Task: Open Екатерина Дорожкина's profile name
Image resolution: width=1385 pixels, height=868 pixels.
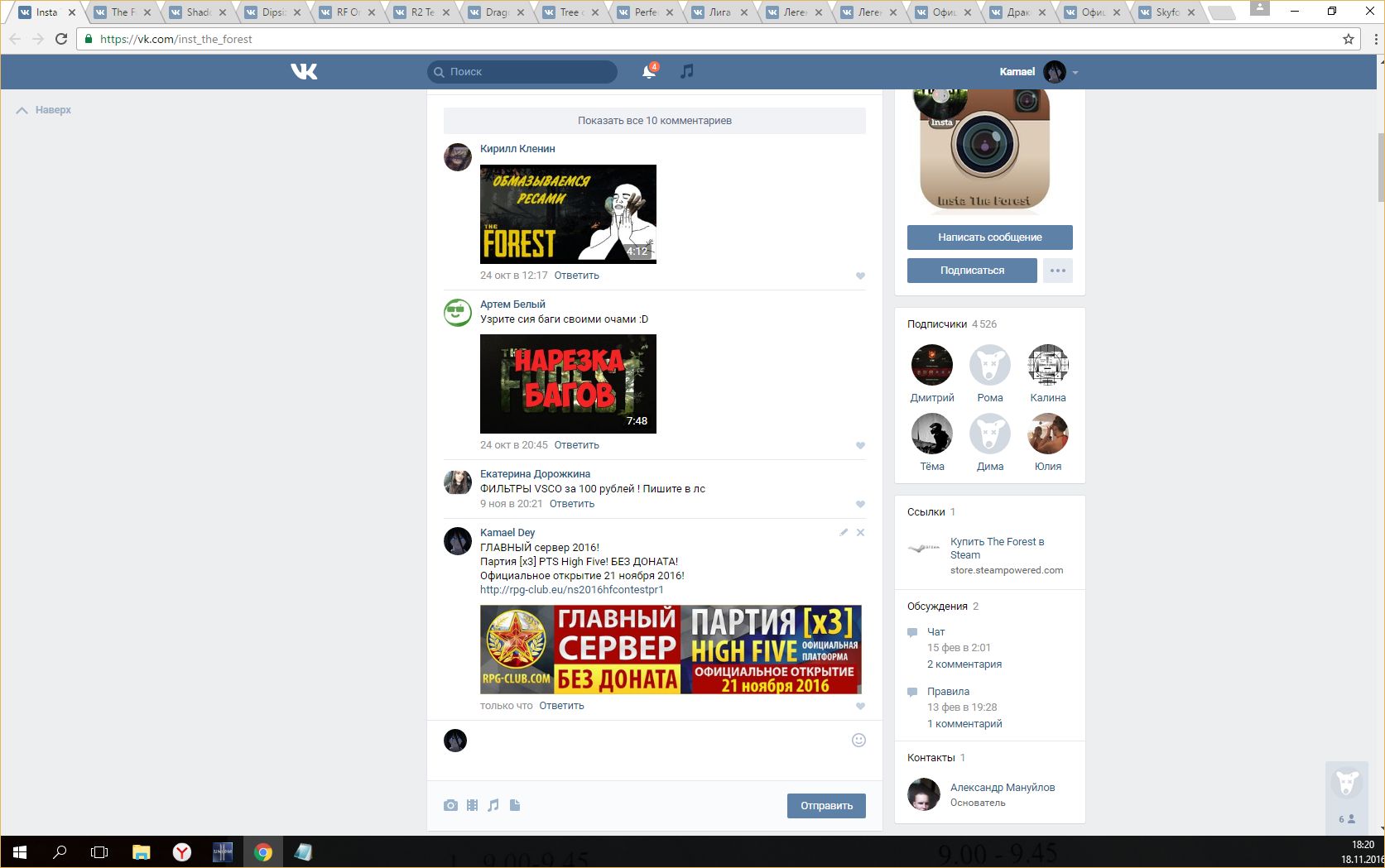Action: pos(535,474)
